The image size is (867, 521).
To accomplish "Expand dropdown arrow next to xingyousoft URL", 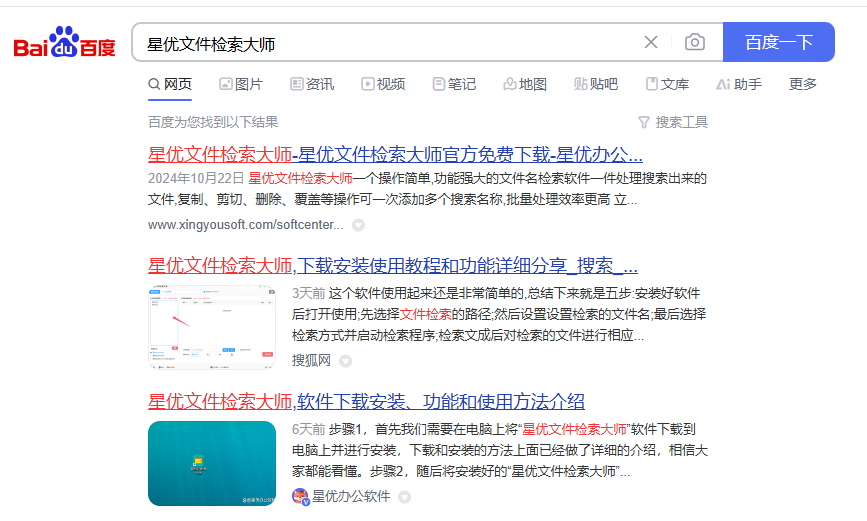I will [358, 225].
